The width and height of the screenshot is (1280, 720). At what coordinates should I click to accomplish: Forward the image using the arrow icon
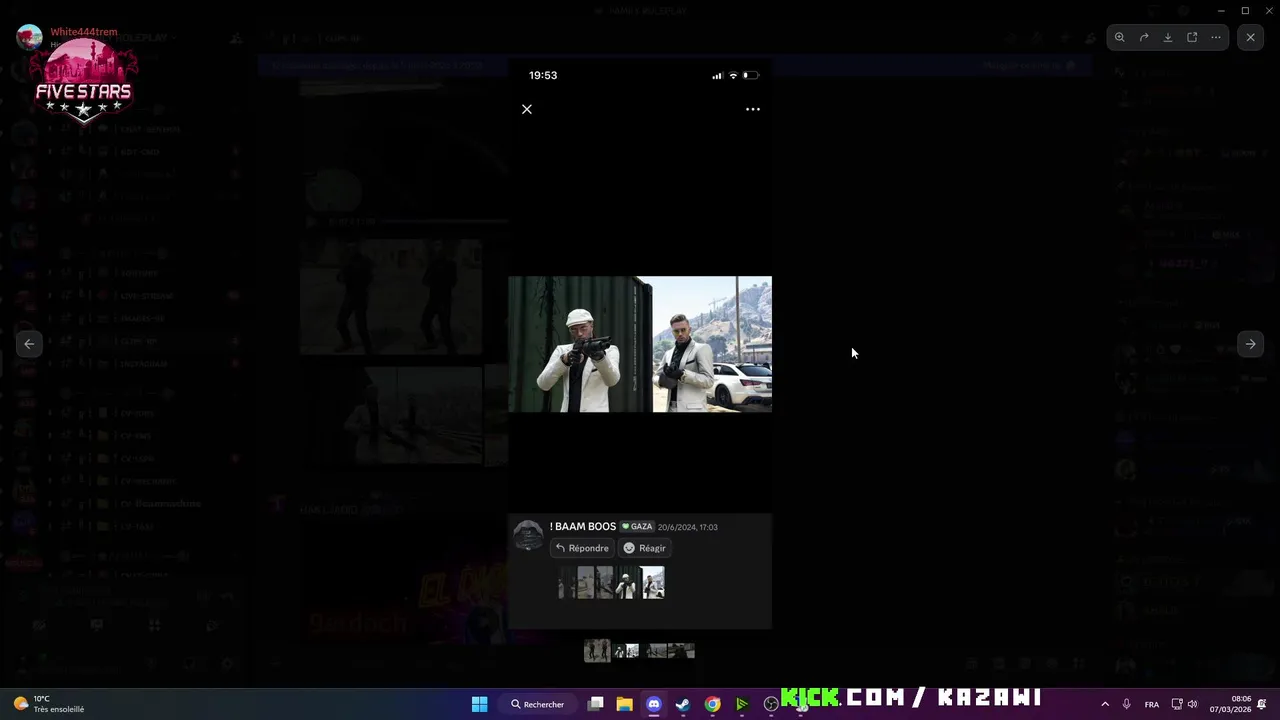(1144, 37)
